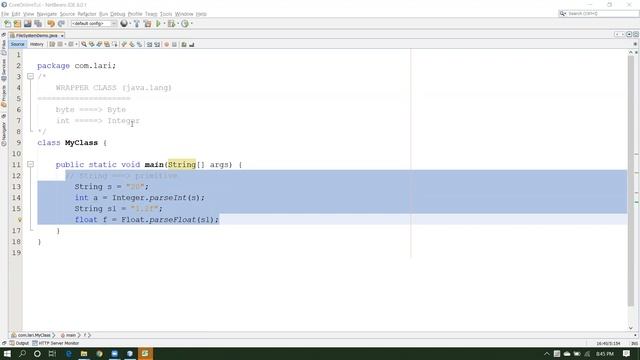
Task: Open the Output panel button
Action: coord(19,343)
